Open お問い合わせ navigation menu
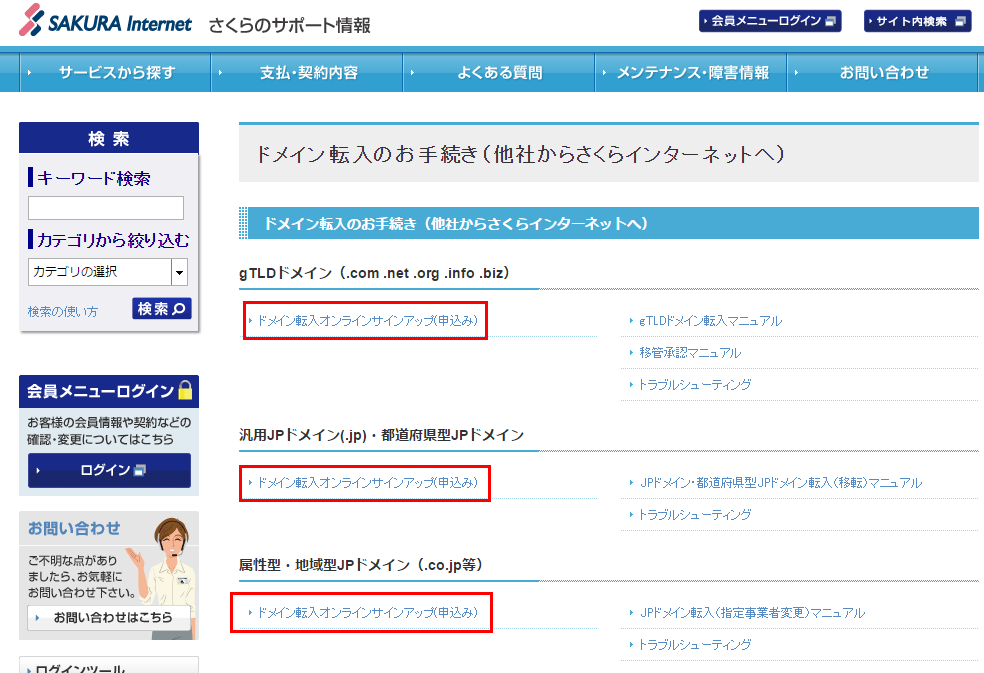 tap(883, 72)
